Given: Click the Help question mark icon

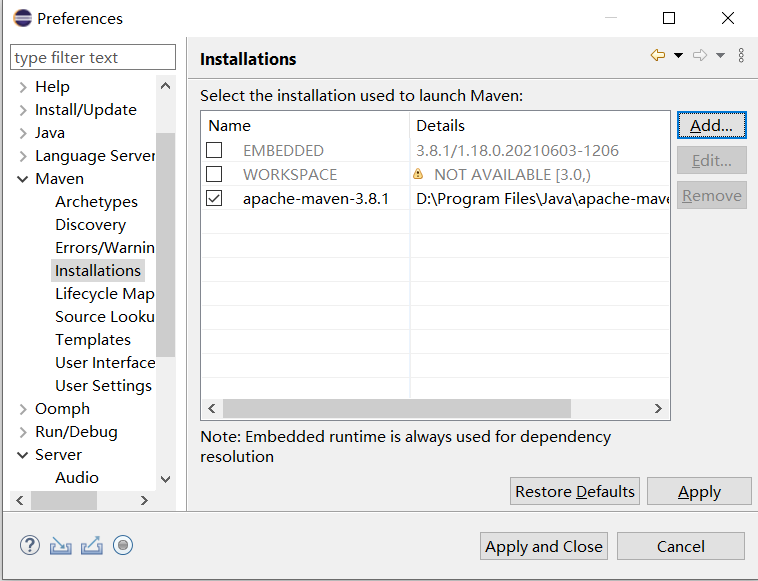Looking at the screenshot, I should [x=30, y=545].
